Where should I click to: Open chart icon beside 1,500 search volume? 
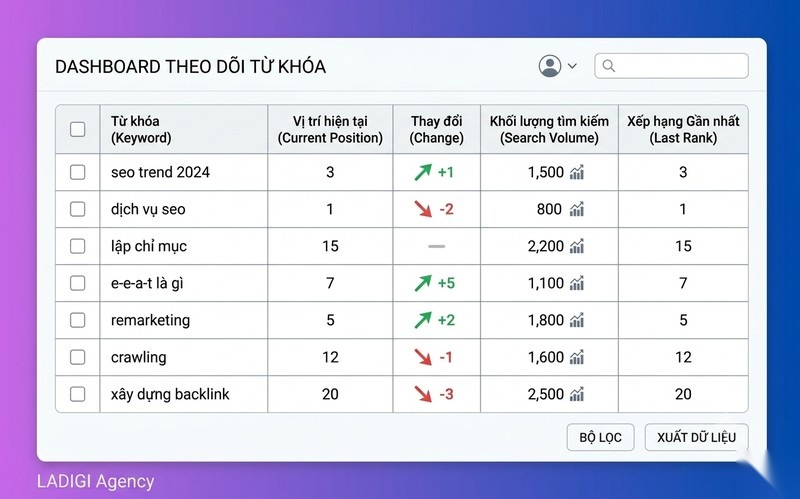click(577, 172)
